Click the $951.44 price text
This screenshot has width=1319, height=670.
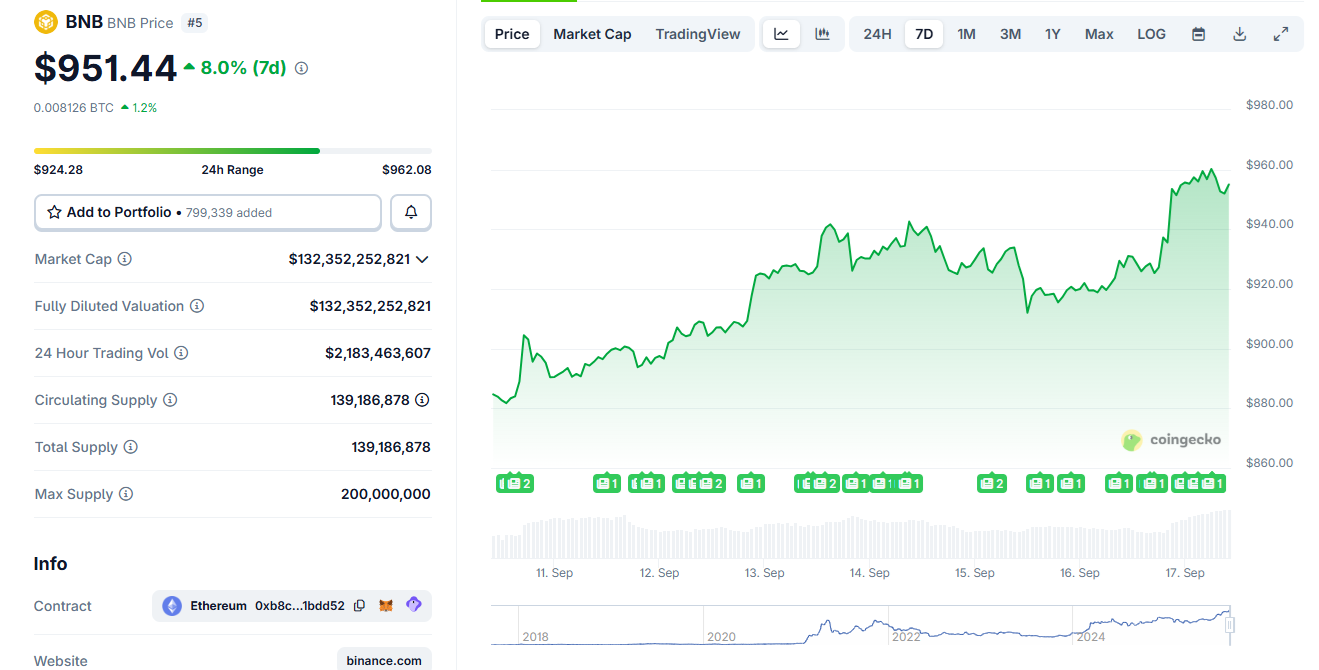pyautogui.click(x=105, y=68)
